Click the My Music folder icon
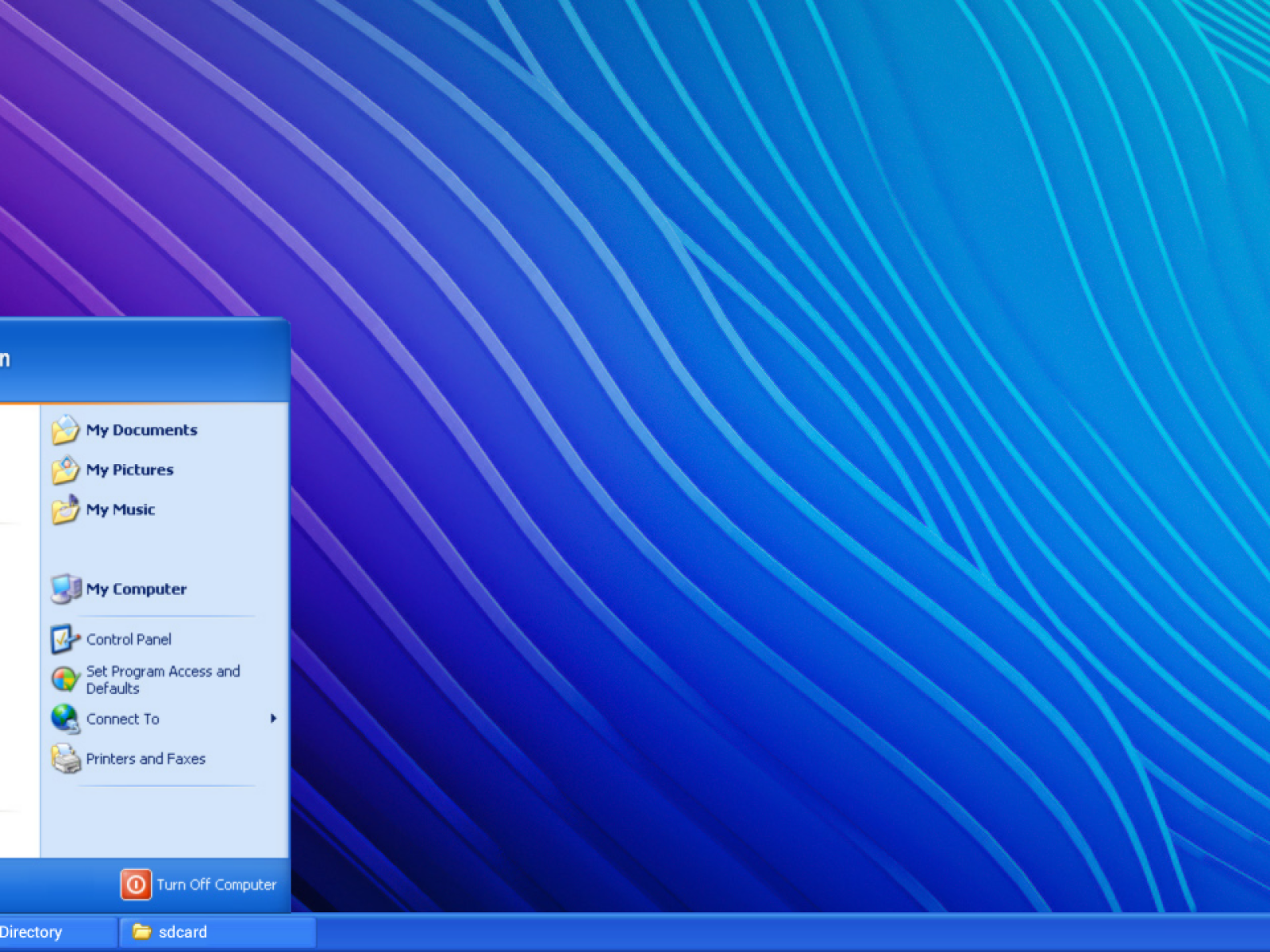 click(65, 509)
